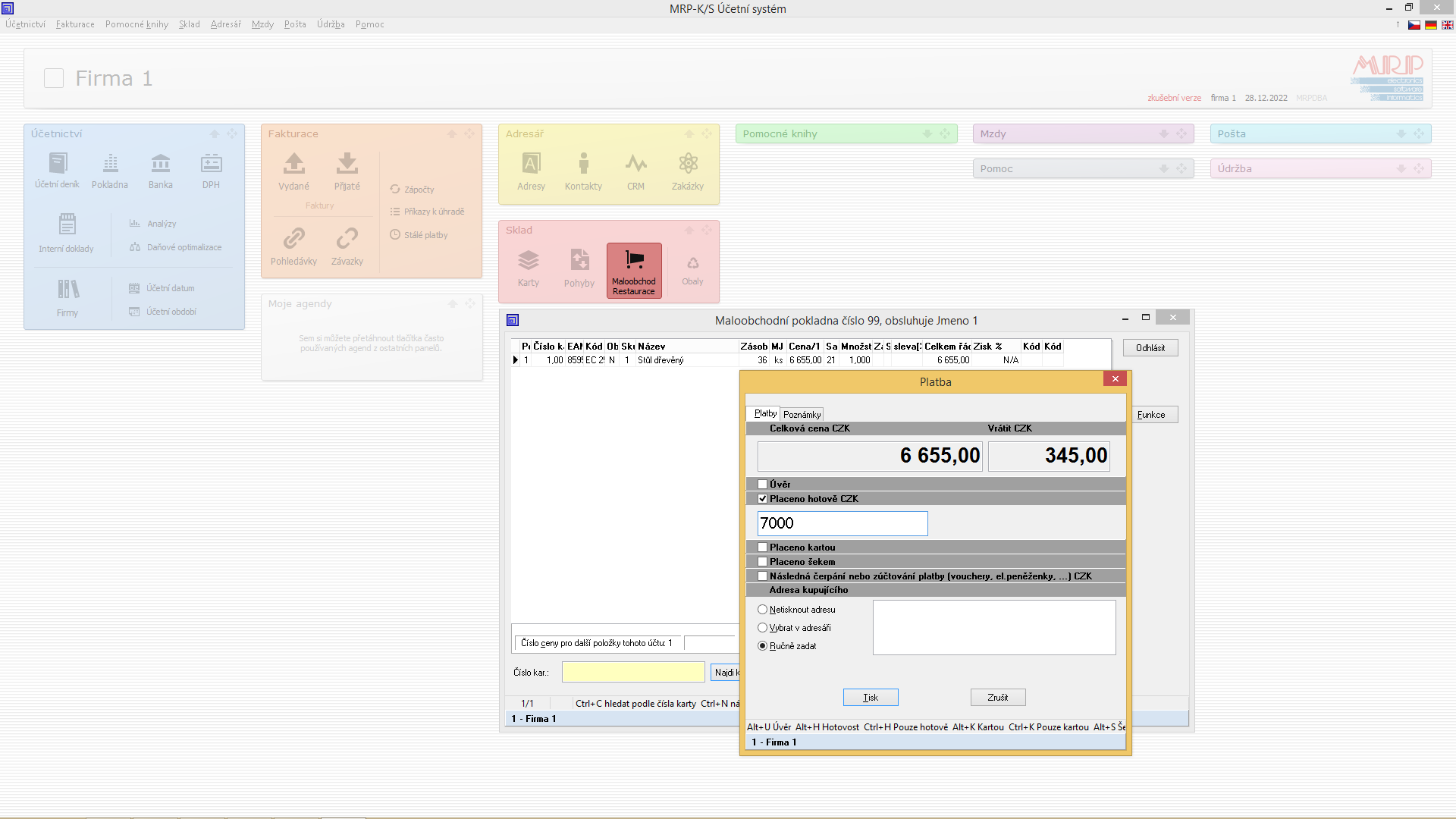The width and height of the screenshot is (1456, 819).
Task: Switch to the Poznámky tab
Action: [802, 415]
